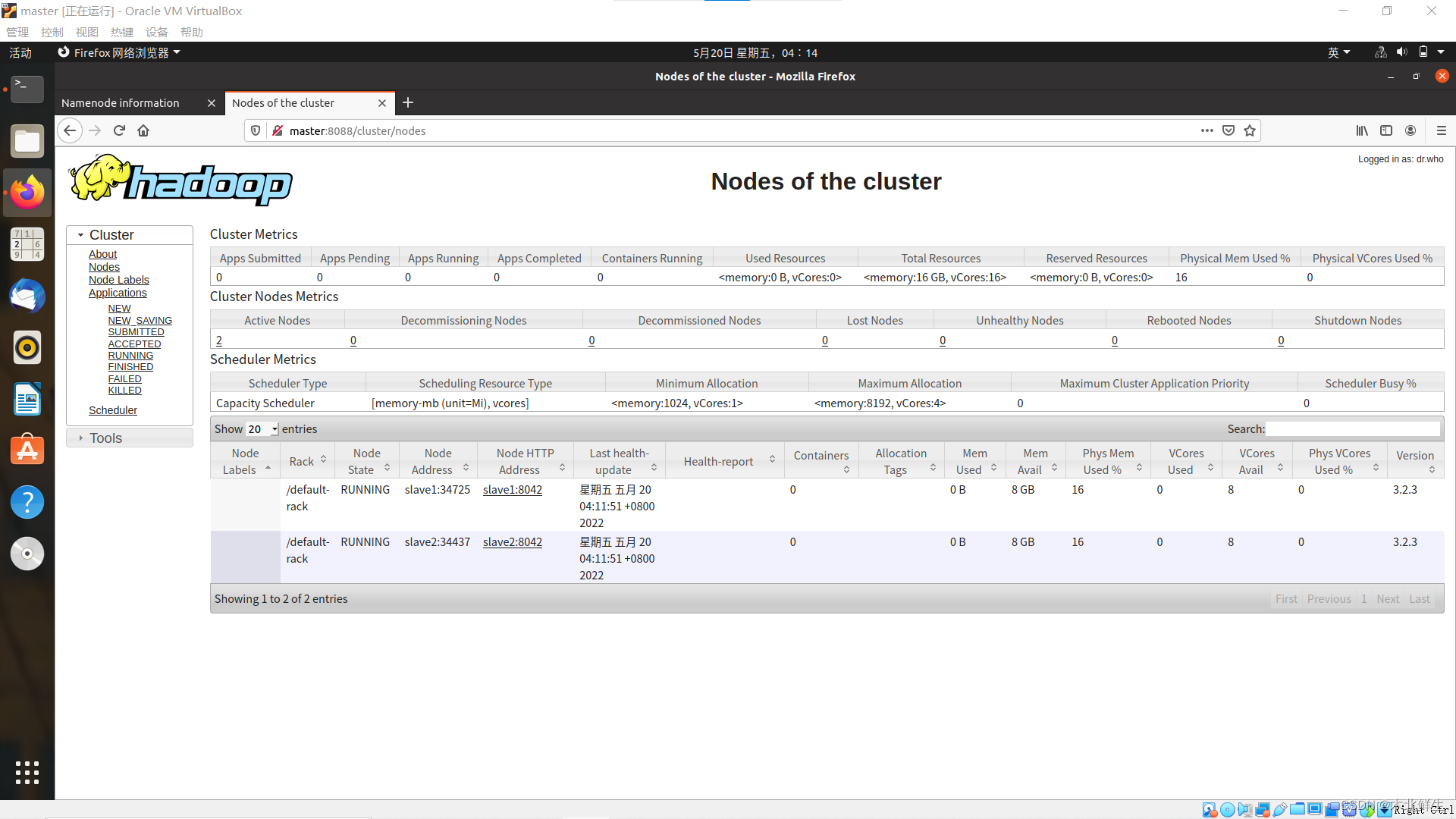Screen dimensions: 1456x819
Task: Sort table by Node State column
Action: (x=367, y=461)
